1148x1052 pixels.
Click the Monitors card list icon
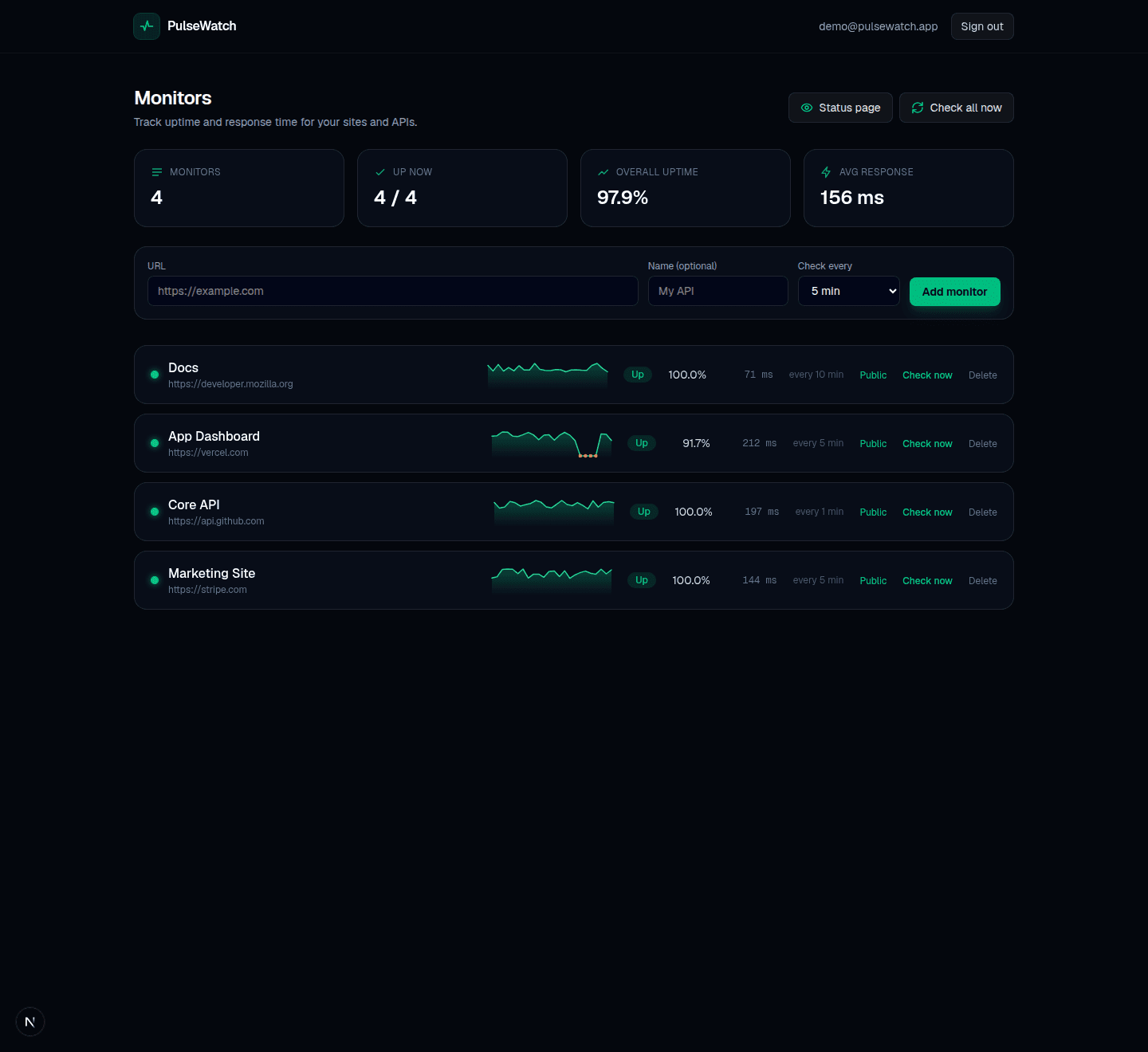(157, 172)
